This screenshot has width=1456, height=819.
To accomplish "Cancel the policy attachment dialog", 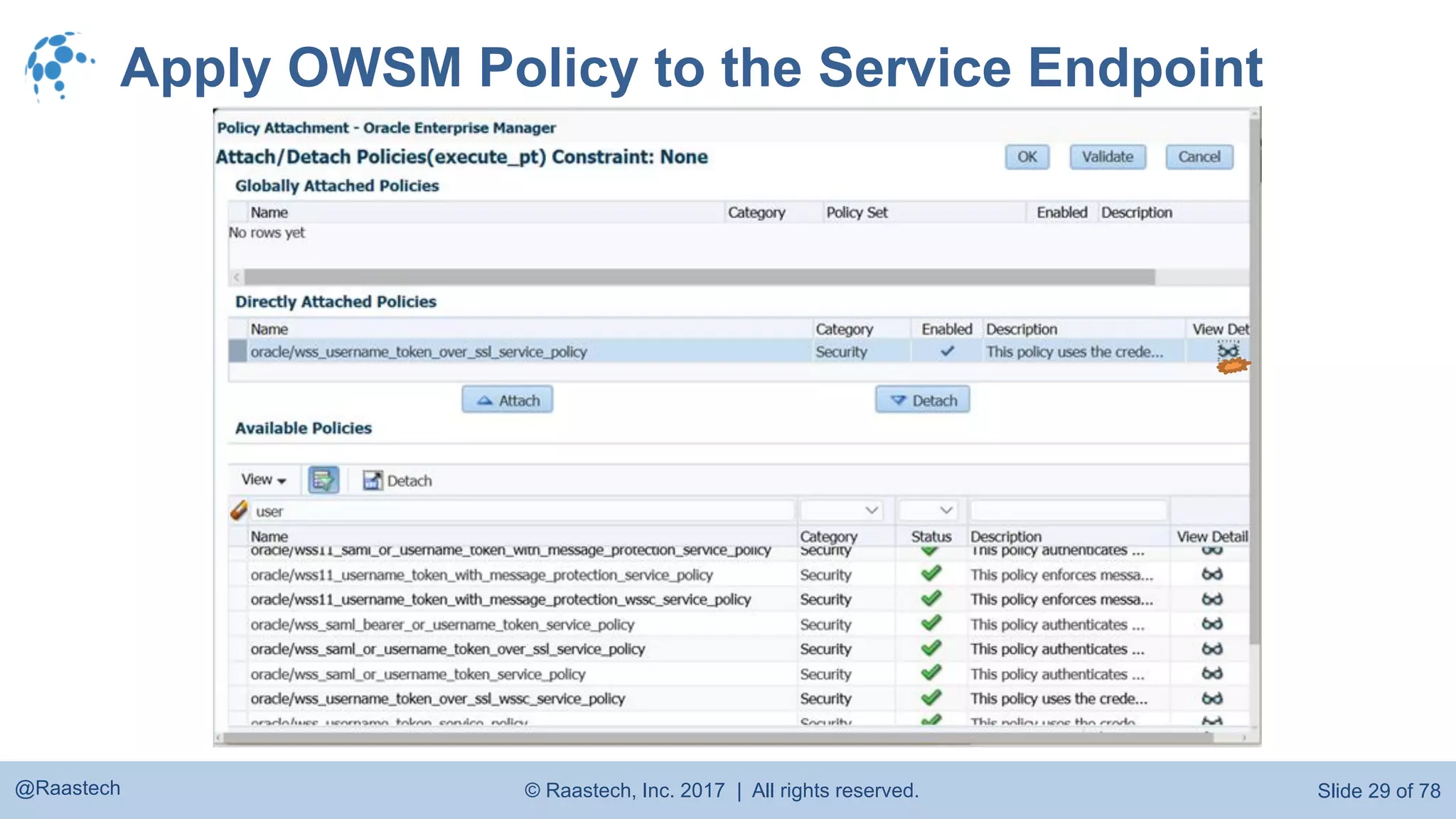I will pyautogui.click(x=1199, y=157).
